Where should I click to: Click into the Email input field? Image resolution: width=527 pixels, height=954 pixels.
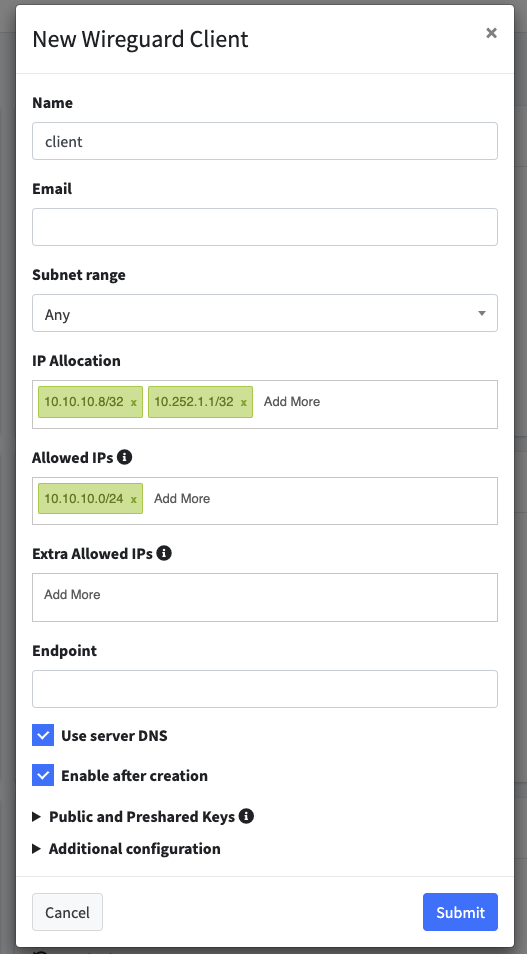point(265,227)
